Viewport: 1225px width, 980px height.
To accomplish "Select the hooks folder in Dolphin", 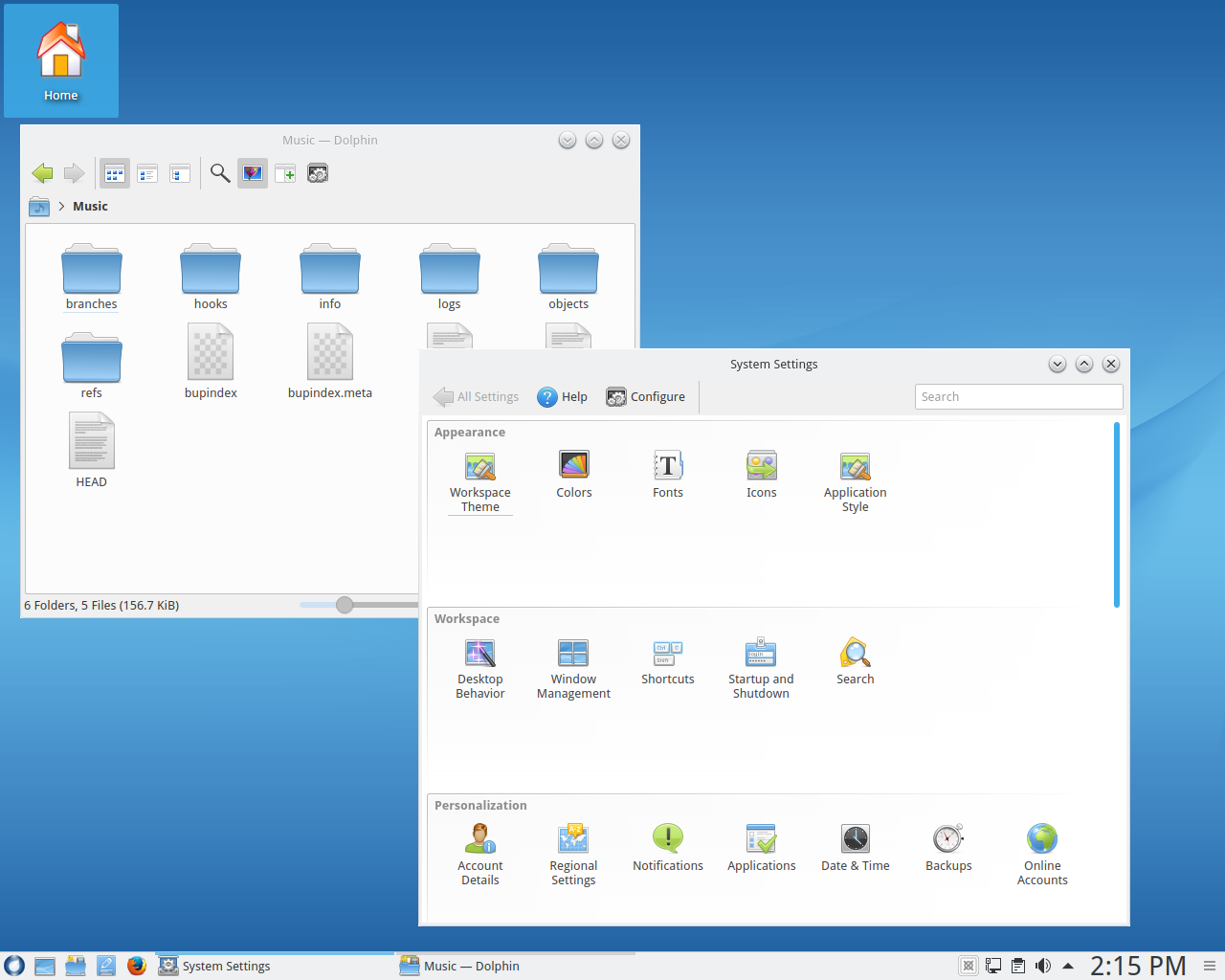I will 211,278.
